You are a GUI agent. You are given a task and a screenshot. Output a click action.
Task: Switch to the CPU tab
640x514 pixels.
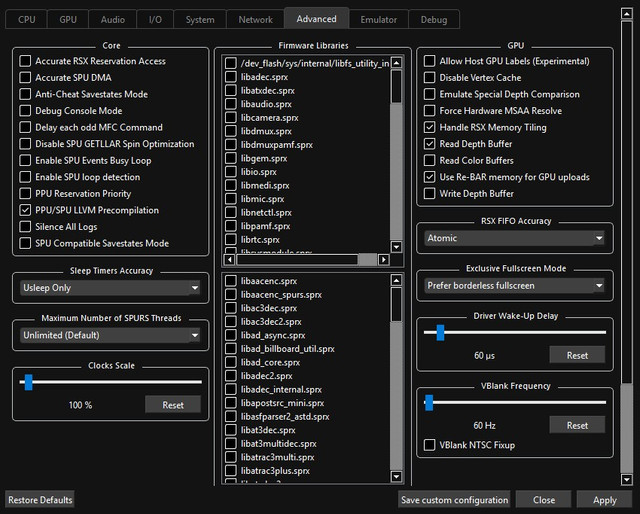tap(26, 19)
